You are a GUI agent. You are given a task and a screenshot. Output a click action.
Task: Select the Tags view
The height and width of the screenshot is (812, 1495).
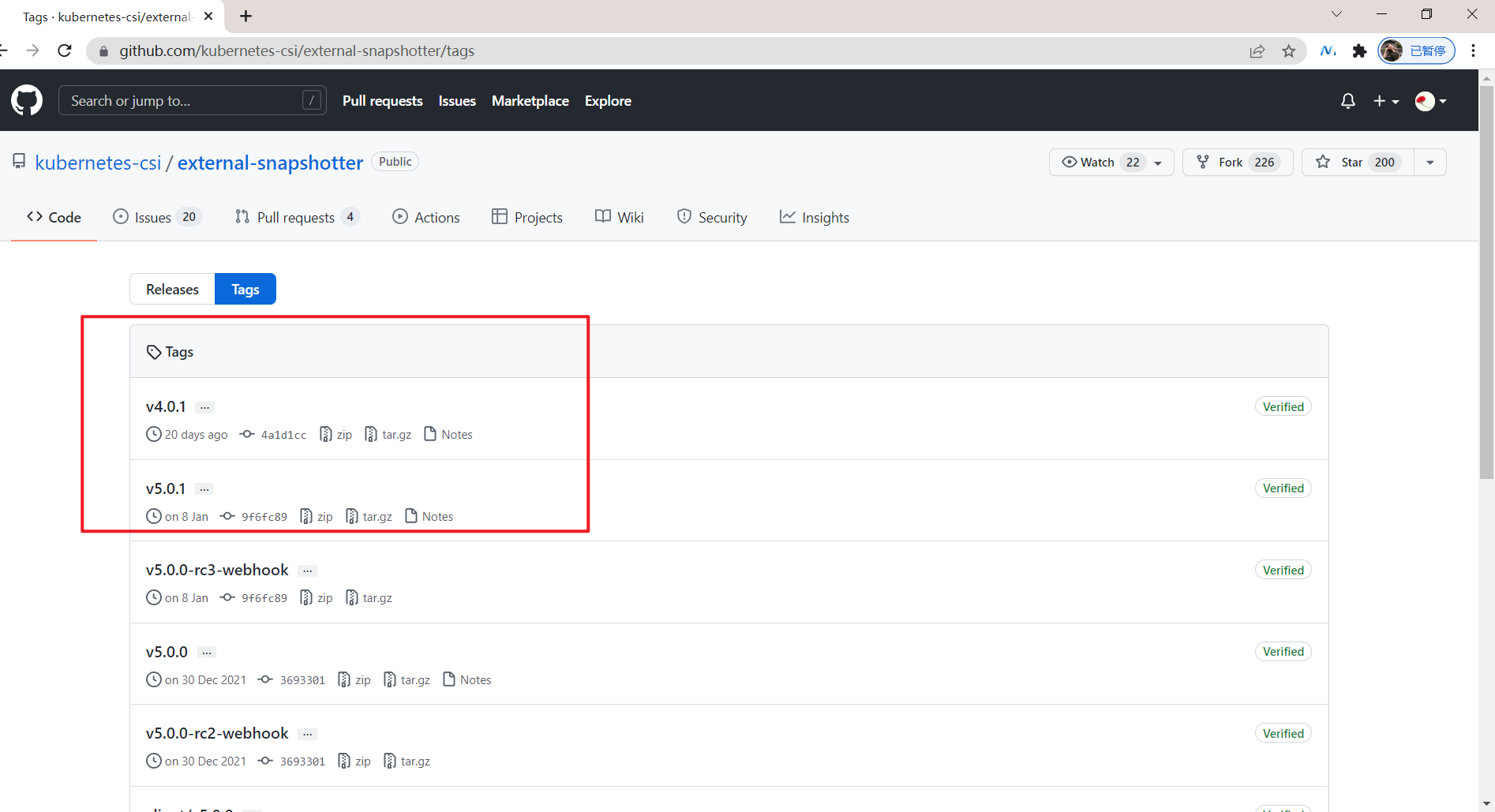tap(245, 289)
